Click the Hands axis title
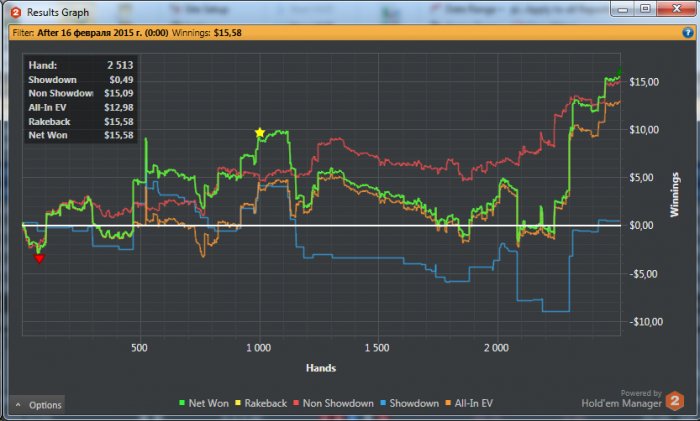 click(321, 368)
